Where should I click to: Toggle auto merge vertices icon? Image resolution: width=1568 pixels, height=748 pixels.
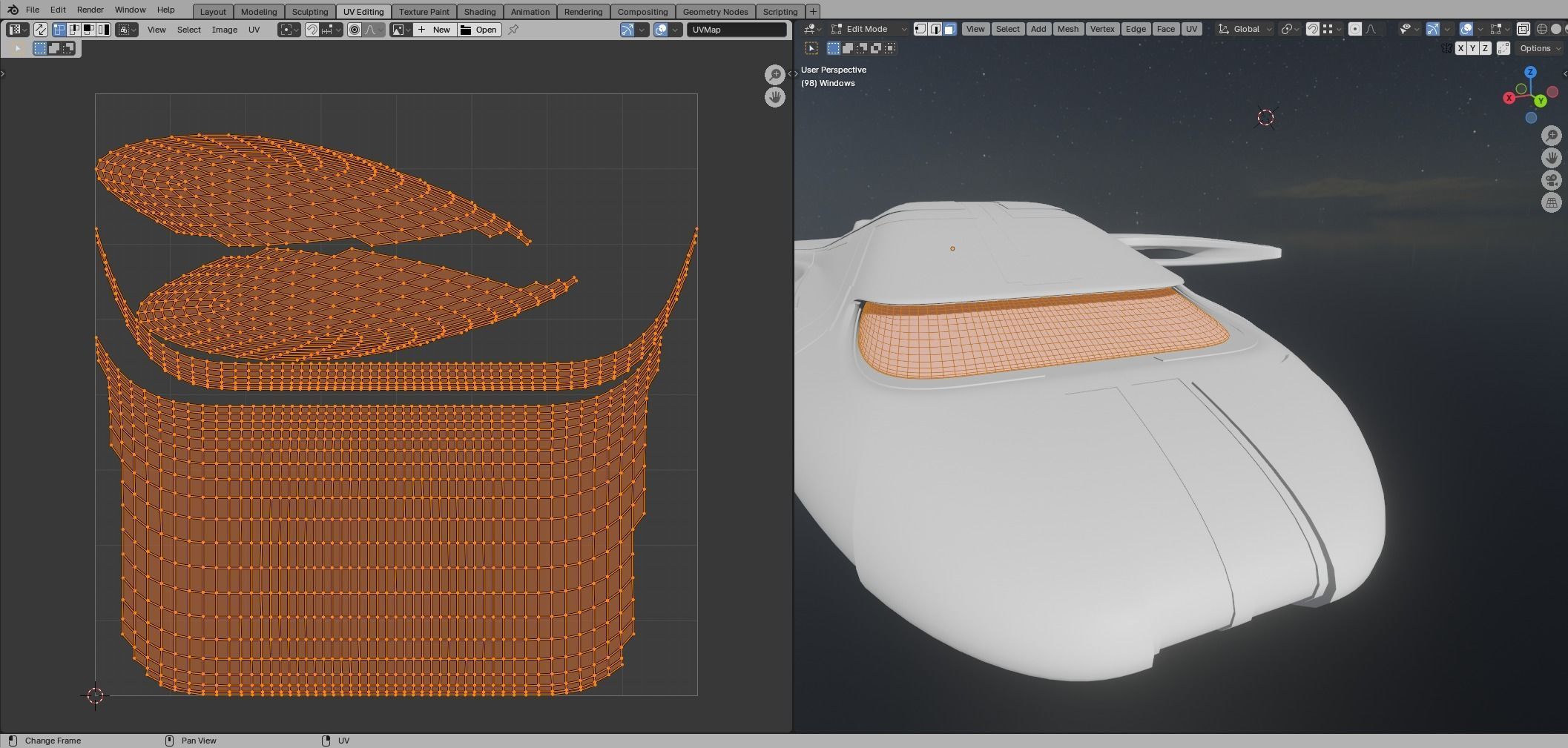point(1503,48)
